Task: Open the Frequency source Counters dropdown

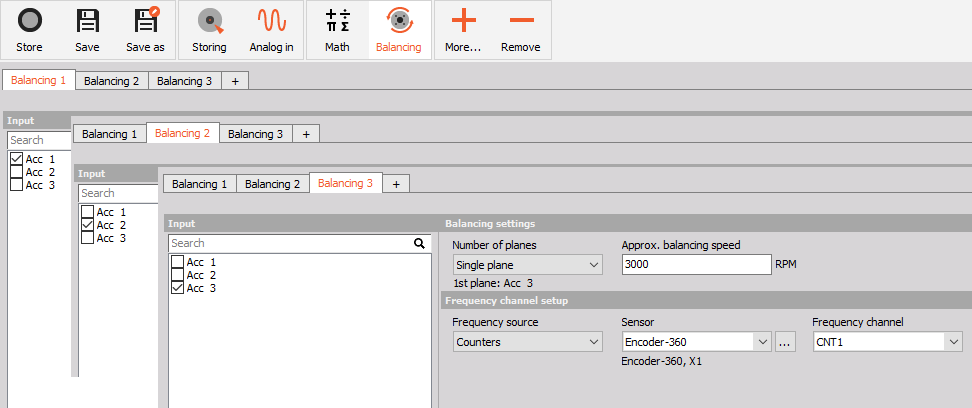Action: tap(528, 342)
